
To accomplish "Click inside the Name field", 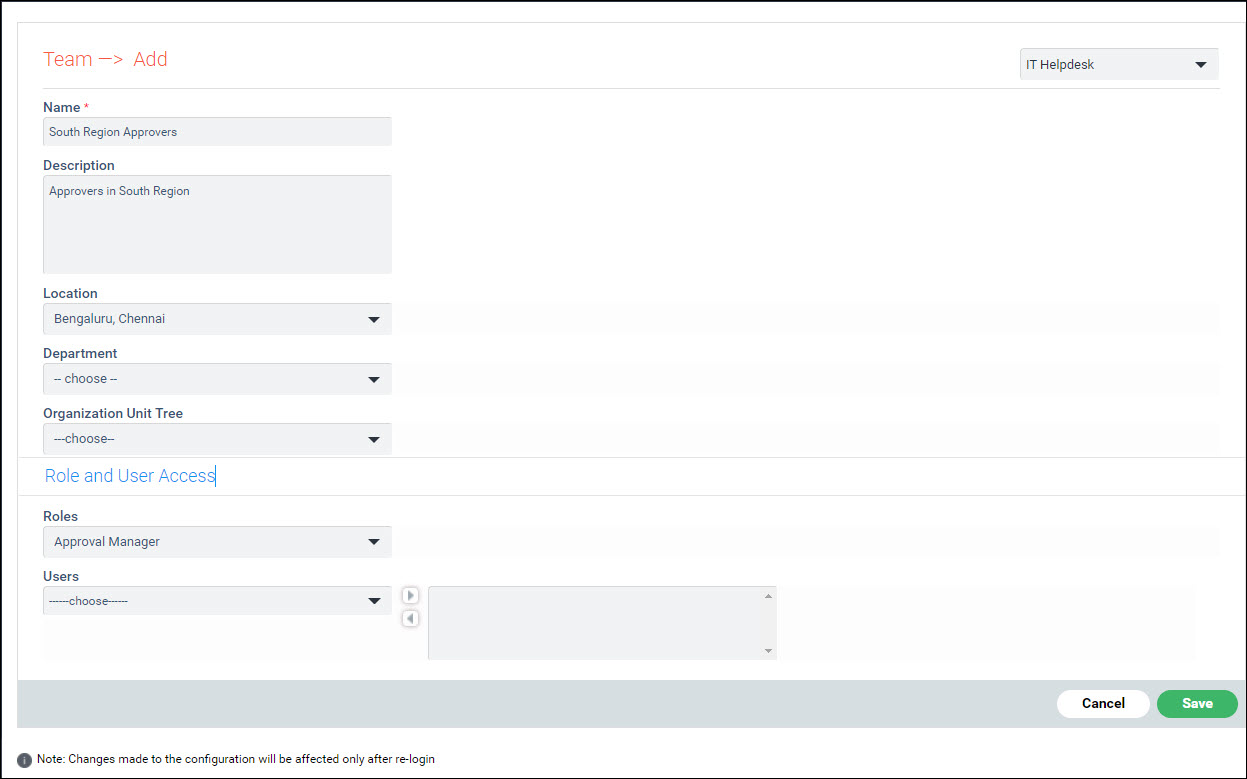I will point(217,131).
